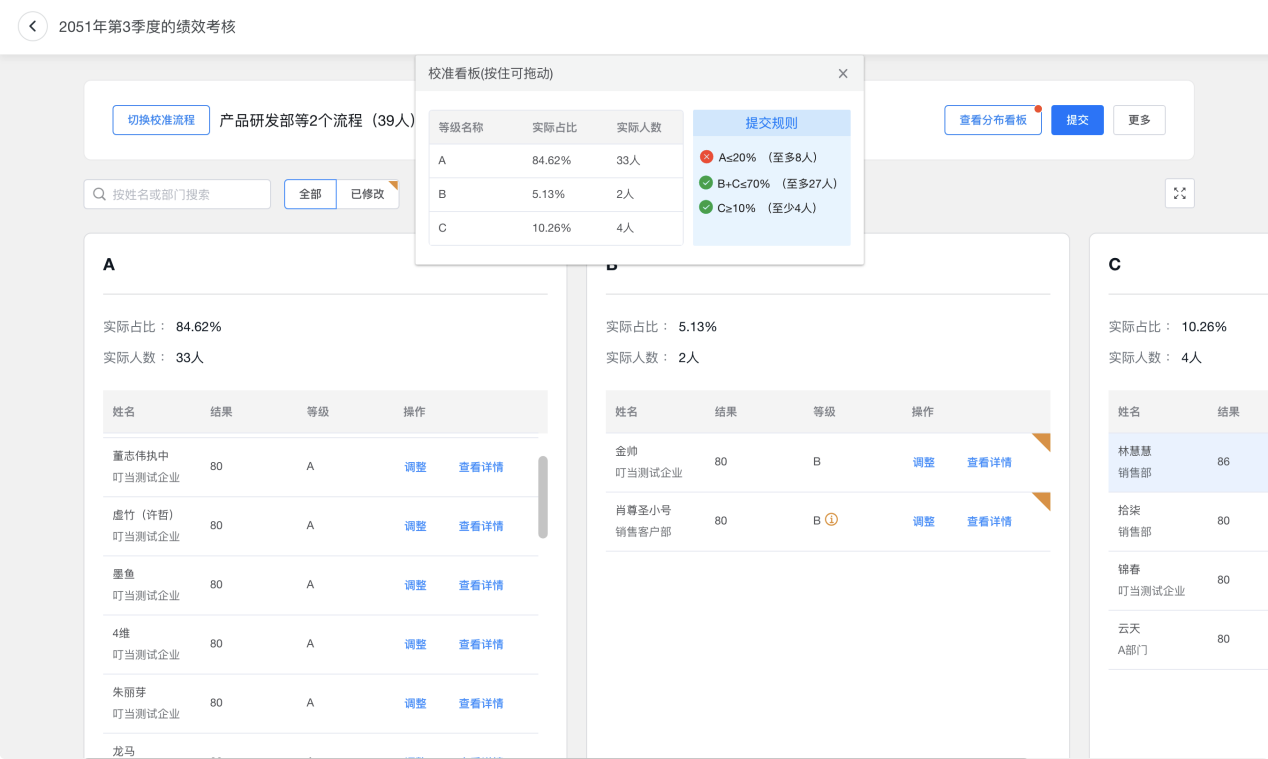Focus the name or department search box
The width and height of the screenshot is (1268, 759).
coord(177,194)
